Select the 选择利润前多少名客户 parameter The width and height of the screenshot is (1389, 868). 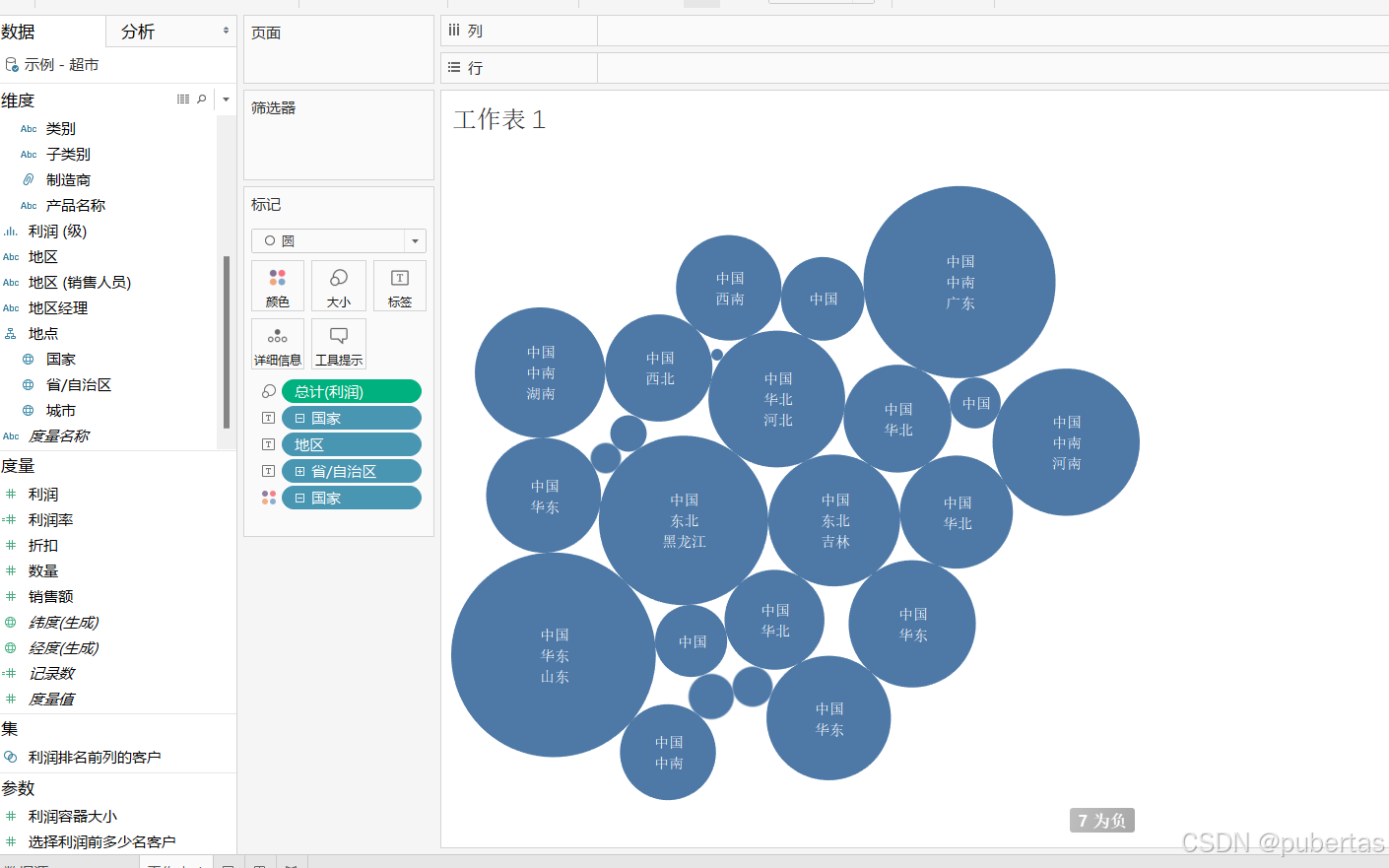click(x=101, y=842)
